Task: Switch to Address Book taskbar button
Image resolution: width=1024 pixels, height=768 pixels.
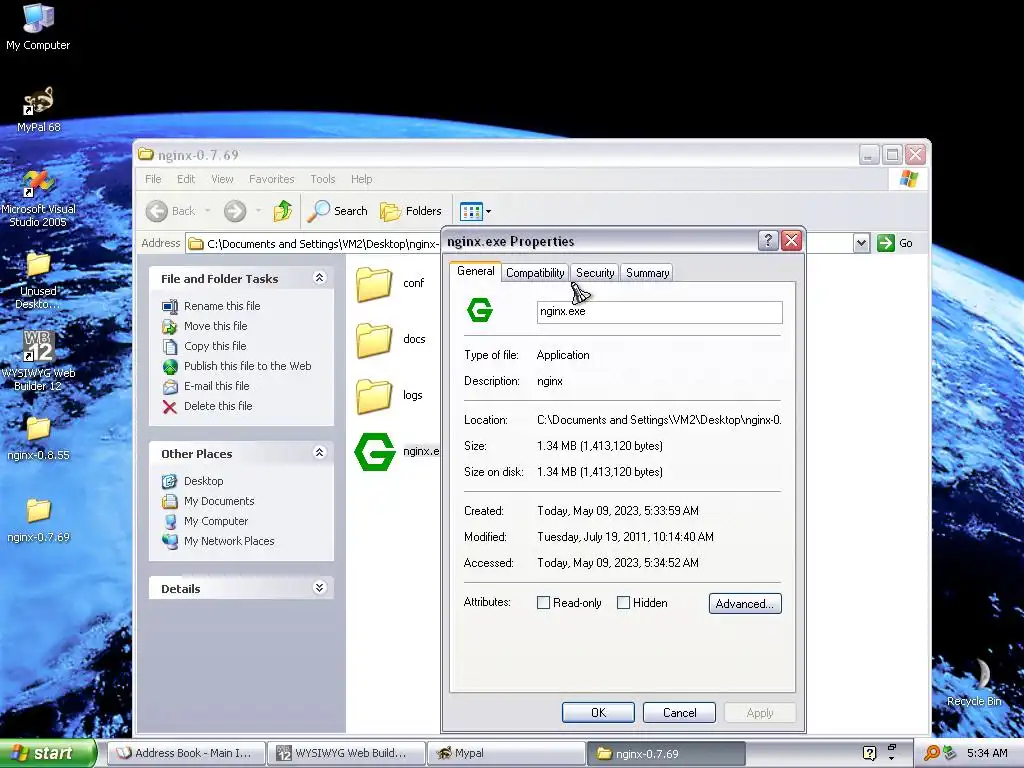Action: [186, 753]
